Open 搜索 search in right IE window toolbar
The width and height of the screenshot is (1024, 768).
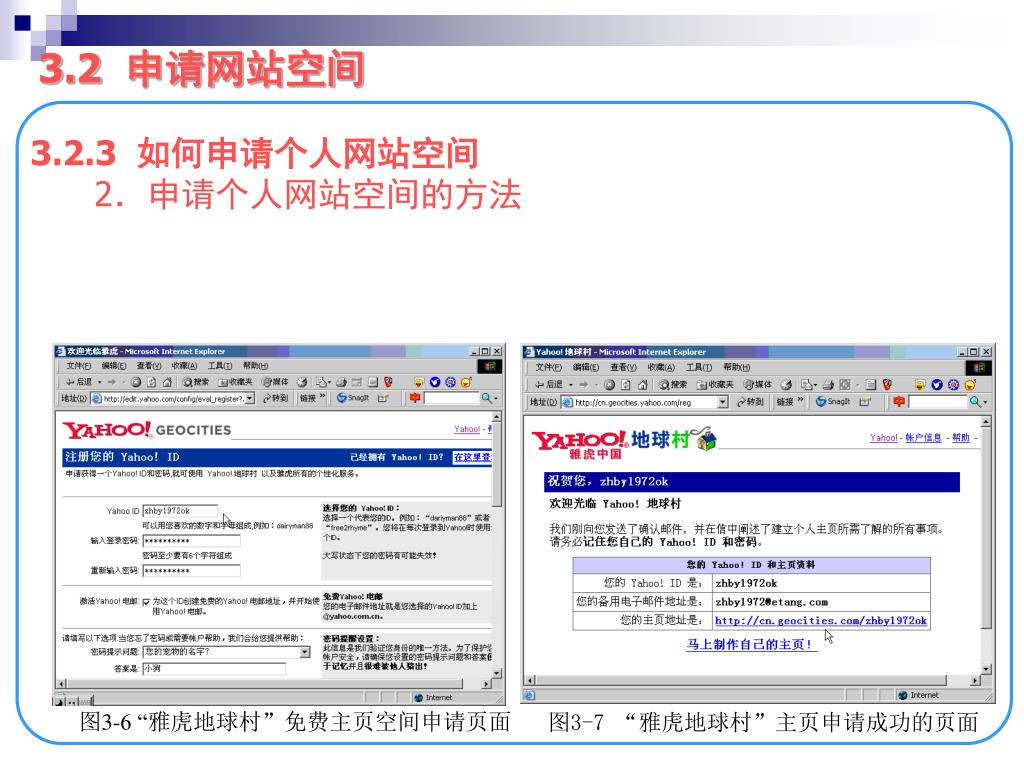point(673,385)
